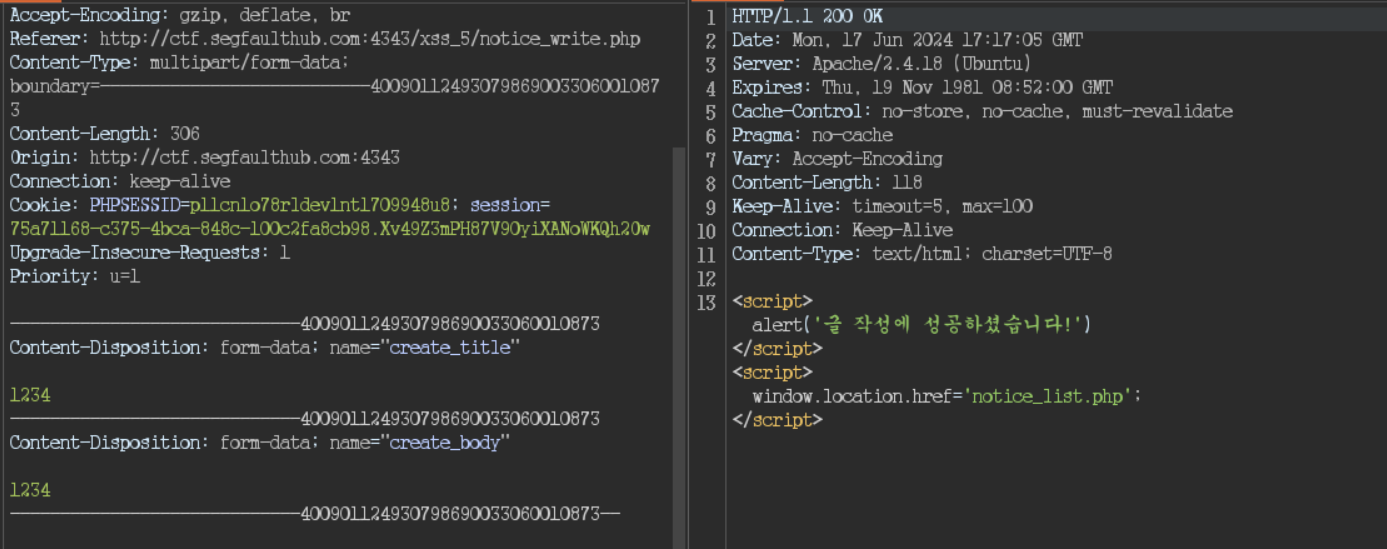Select the Pragma: no-cache header line

812,136
